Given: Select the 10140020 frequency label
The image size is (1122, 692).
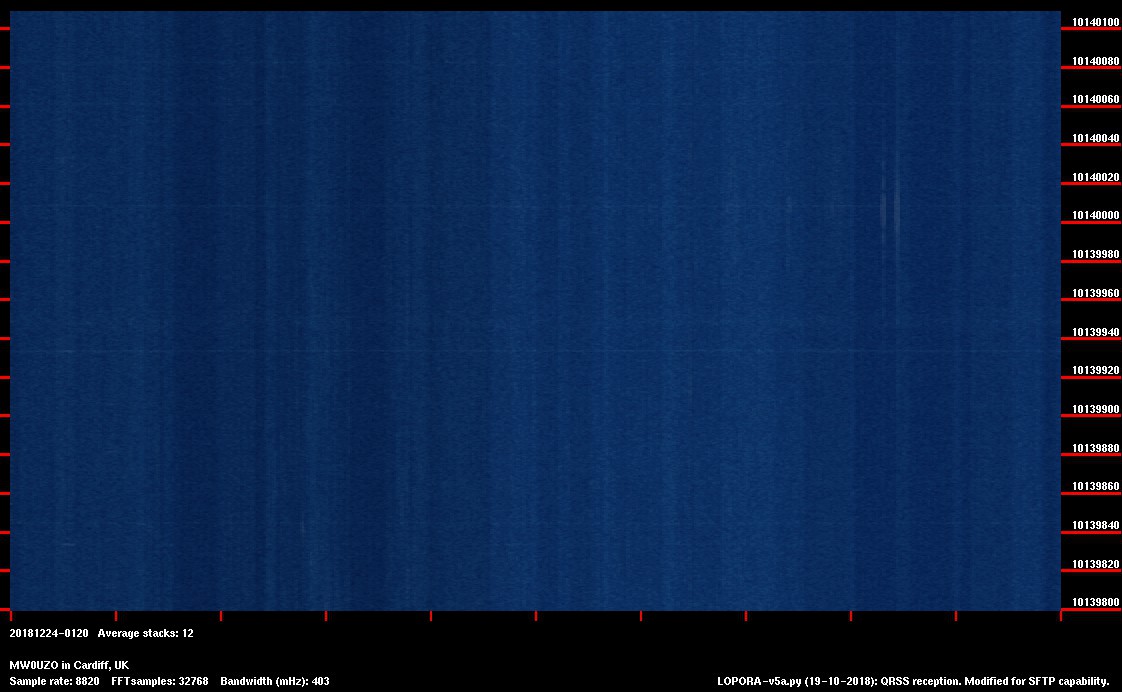Looking at the screenshot, I should click(x=1095, y=178).
